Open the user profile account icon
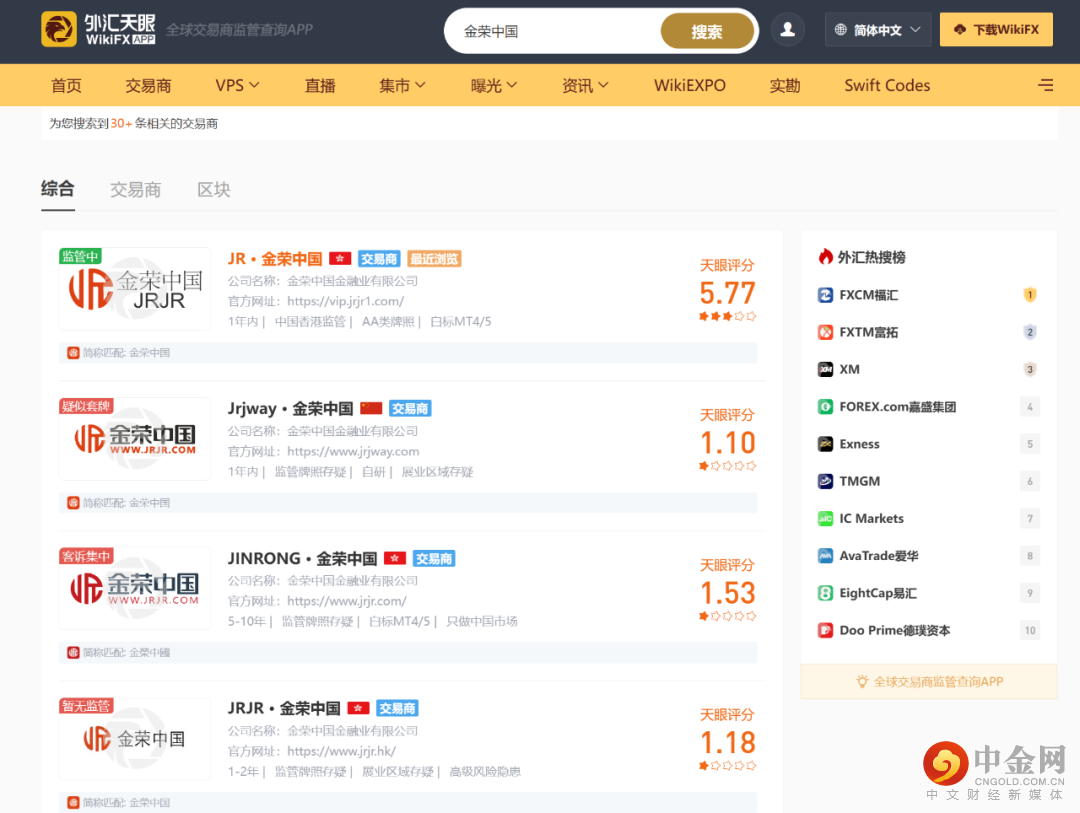The height and width of the screenshot is (813, 1080). [787, 29]
